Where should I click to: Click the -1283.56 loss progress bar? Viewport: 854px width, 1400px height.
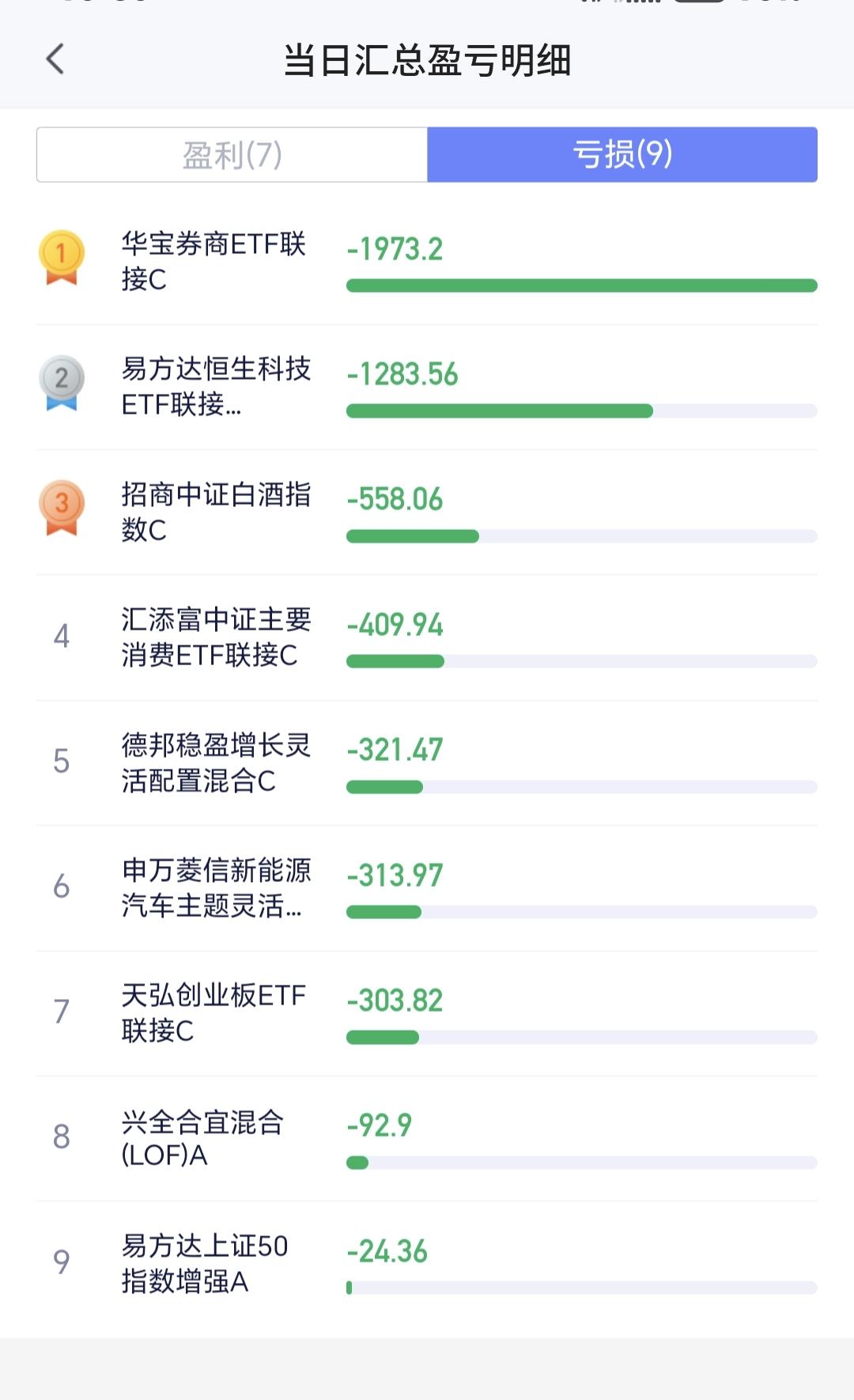[x=582, y=411]
